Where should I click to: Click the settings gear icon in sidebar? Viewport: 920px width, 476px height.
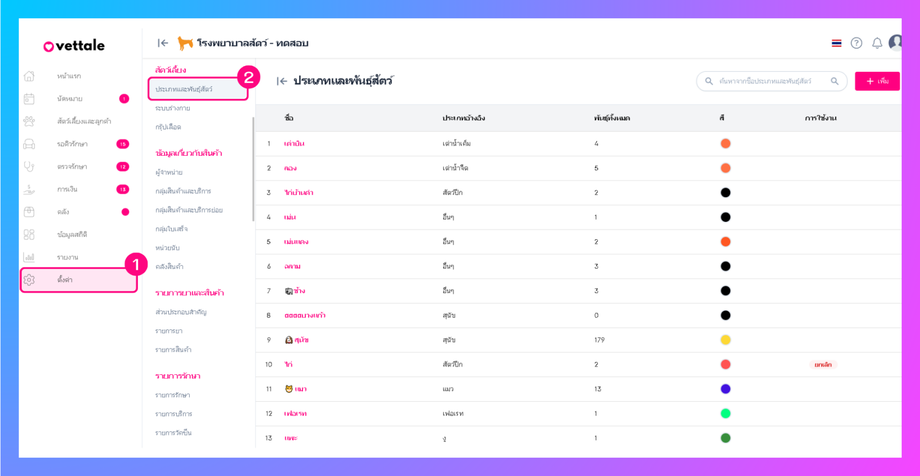click(x=29, y=280)
